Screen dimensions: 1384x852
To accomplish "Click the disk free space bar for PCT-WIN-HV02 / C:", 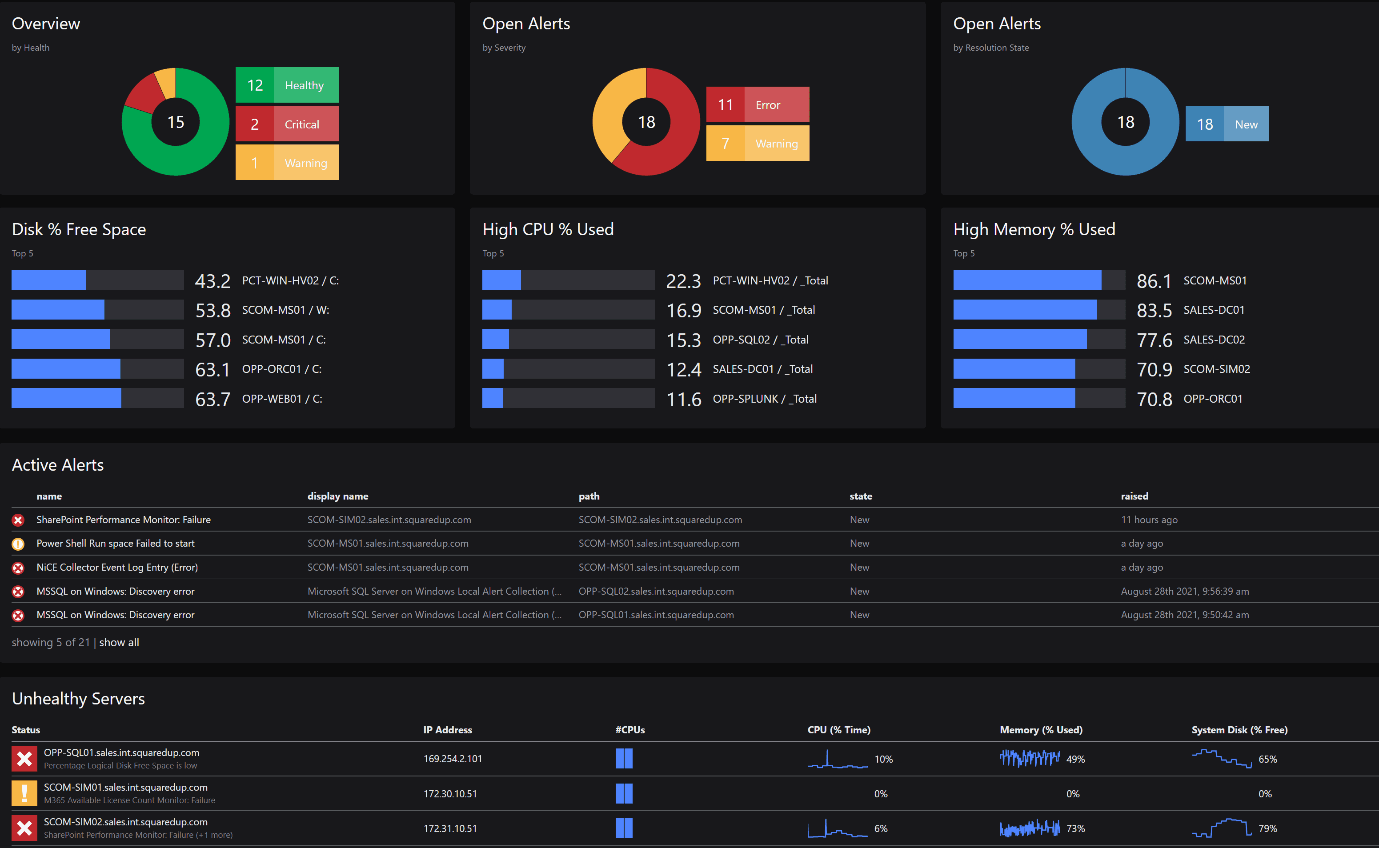I will point(97,281).
